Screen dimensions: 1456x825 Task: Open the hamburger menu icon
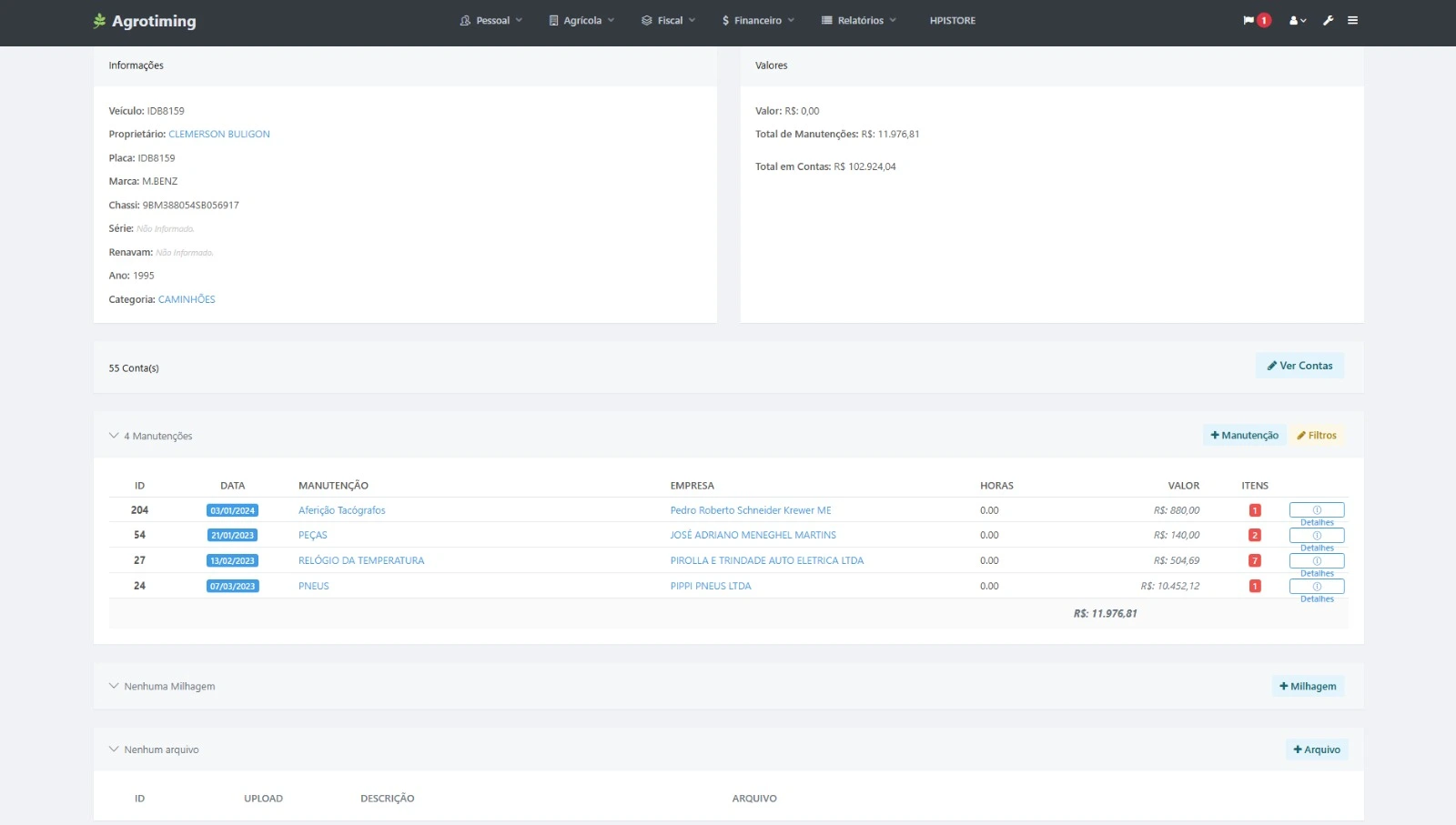point(1353,21)
